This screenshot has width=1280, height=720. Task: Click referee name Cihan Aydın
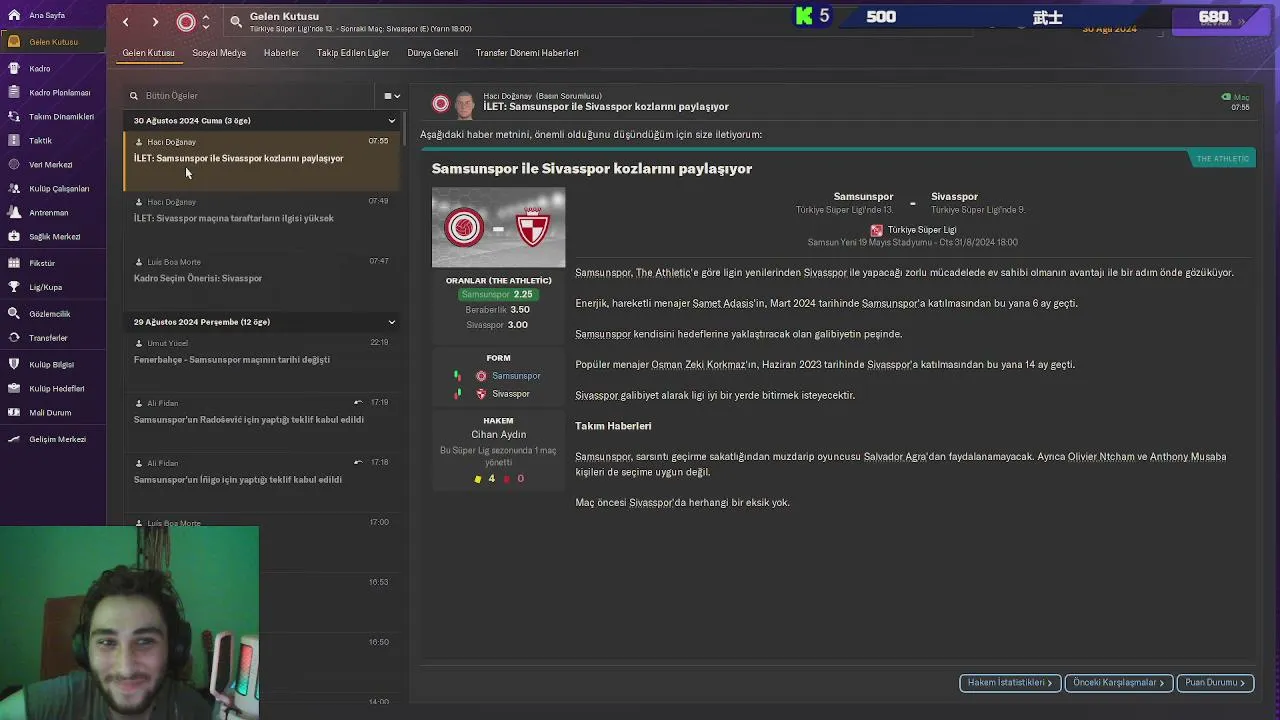pos(498,435)
